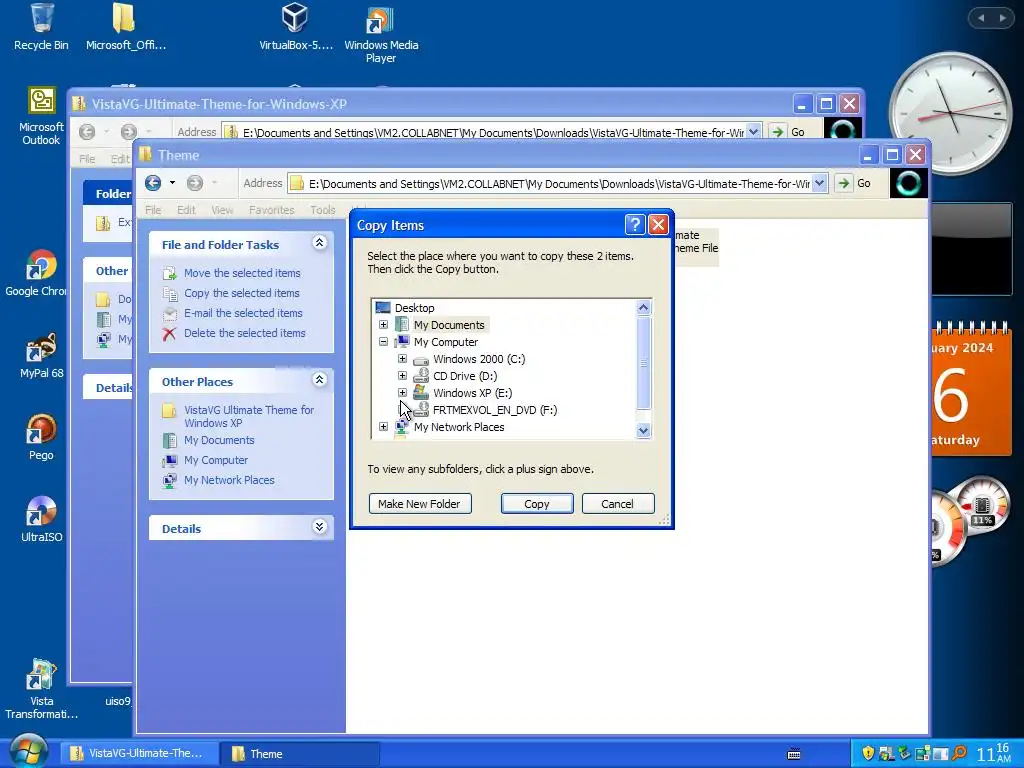1024x768 pixels.
Task: Click the security shield tray icon
Action: [x=868, y=753]
